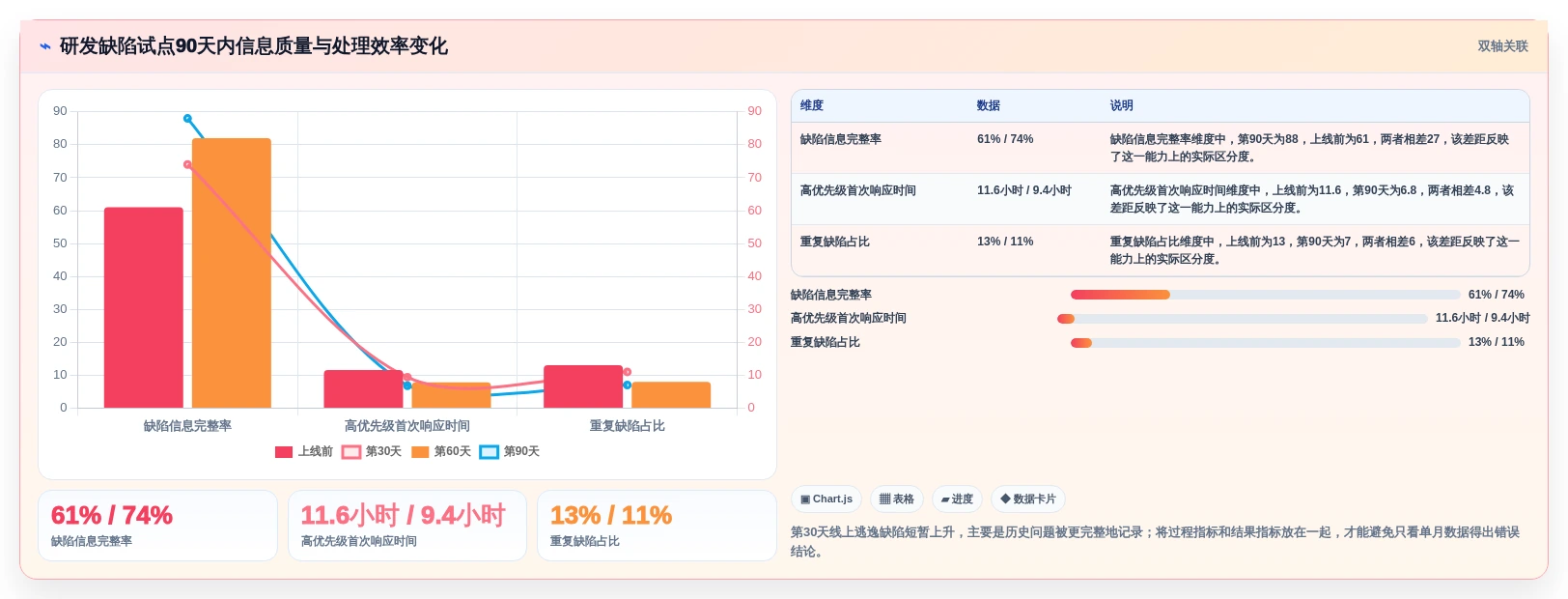This screenshot has height=599, width=1568.
Task: Click the blue line point over 重复缺陷占比
Action: 627,385
